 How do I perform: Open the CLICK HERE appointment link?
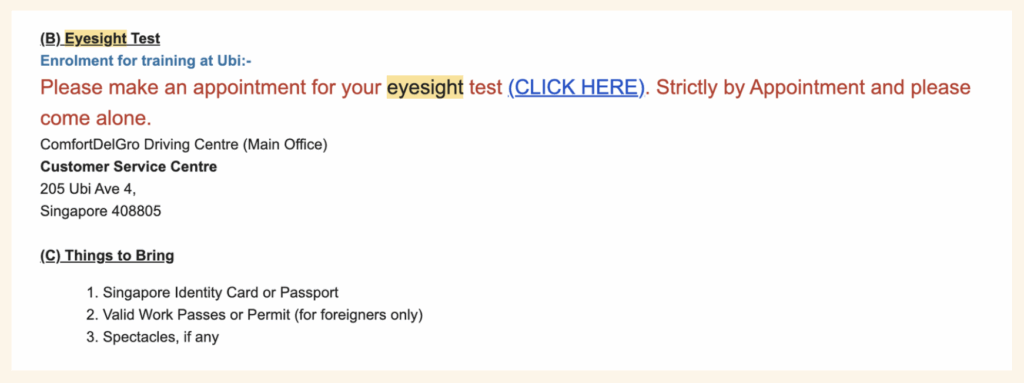click(577, 88)
